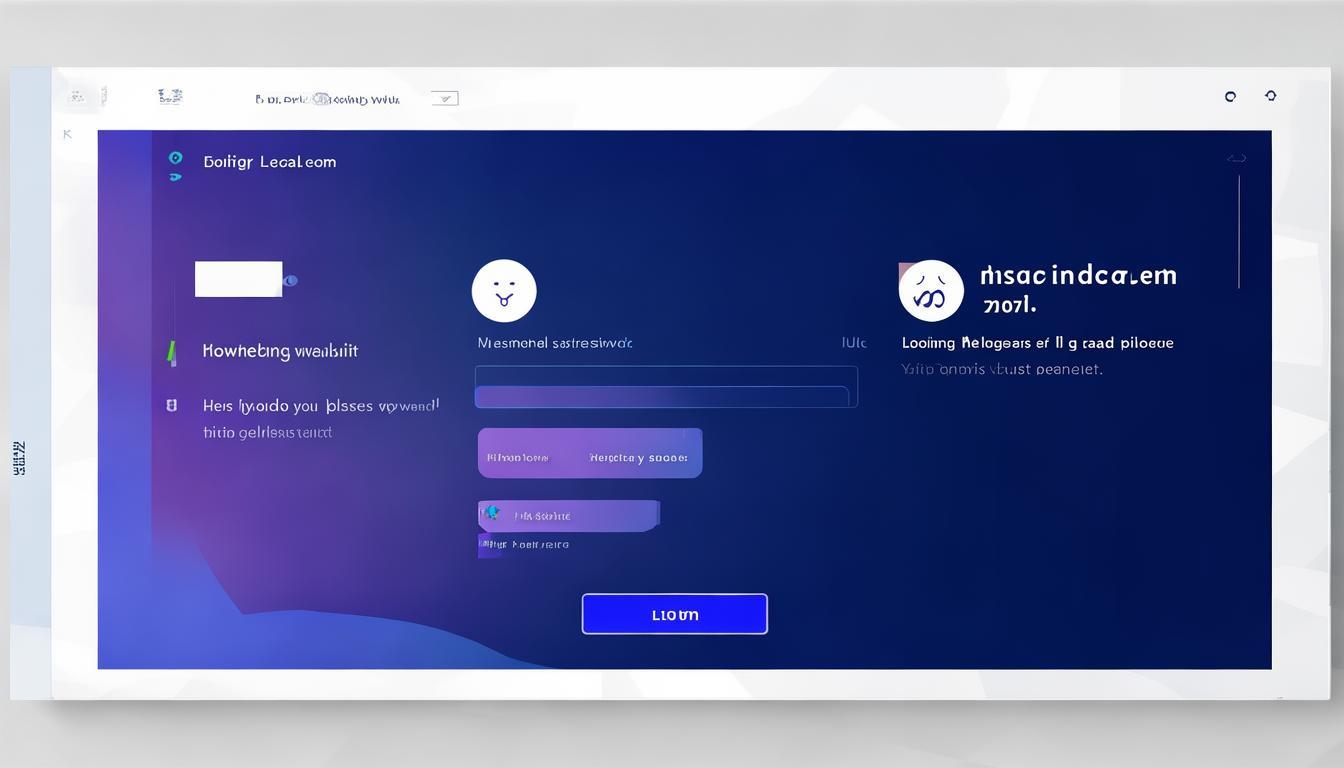Image resolution: width=1344 pixels, height=768 pixels.
Task: Click the green marker icon beside Howhebing
Action: click(172, 351)
